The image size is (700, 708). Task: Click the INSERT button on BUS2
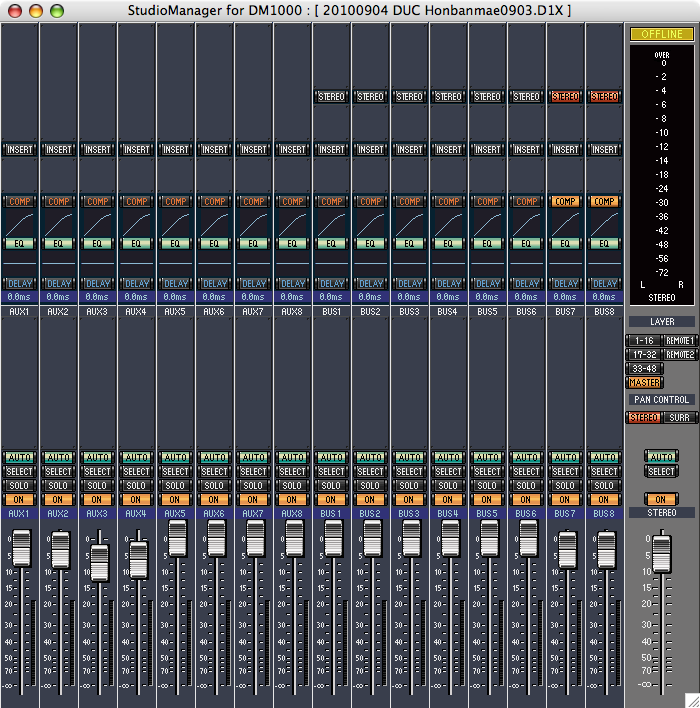370,149
